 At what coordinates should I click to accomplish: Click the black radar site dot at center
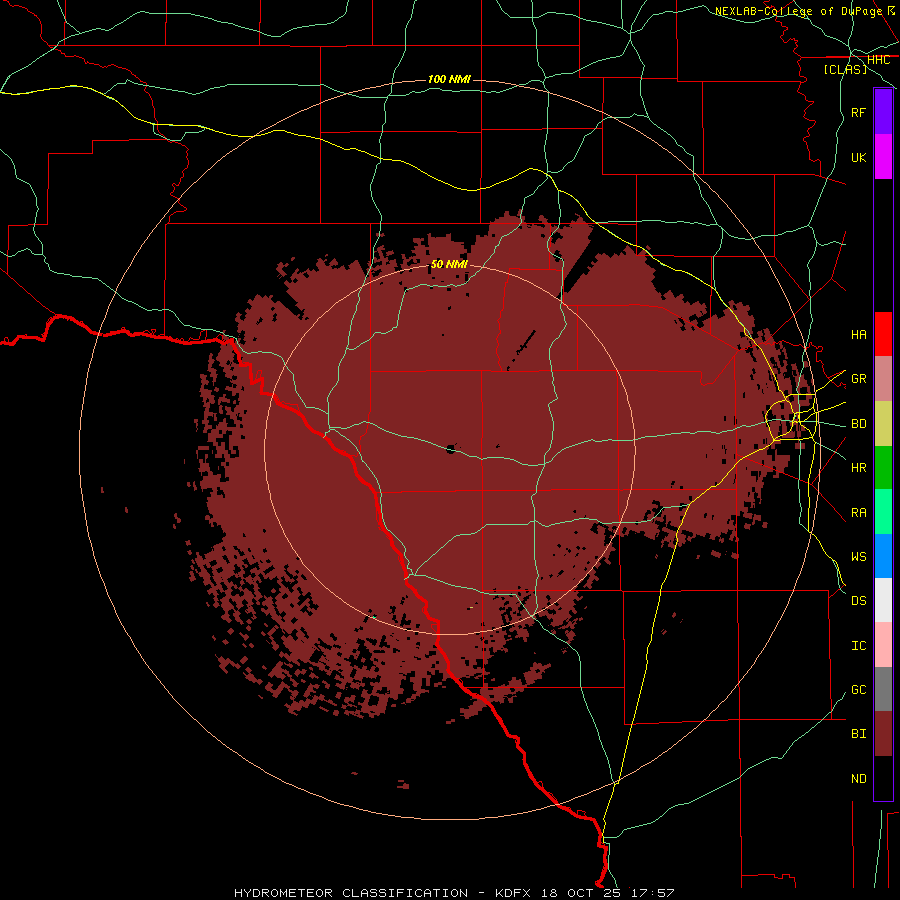(x=451, y=449)
